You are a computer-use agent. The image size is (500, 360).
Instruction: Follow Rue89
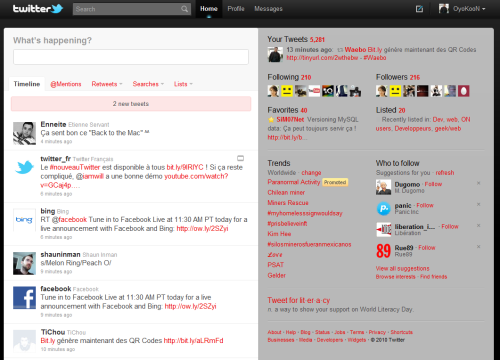[x=427, y=248]
